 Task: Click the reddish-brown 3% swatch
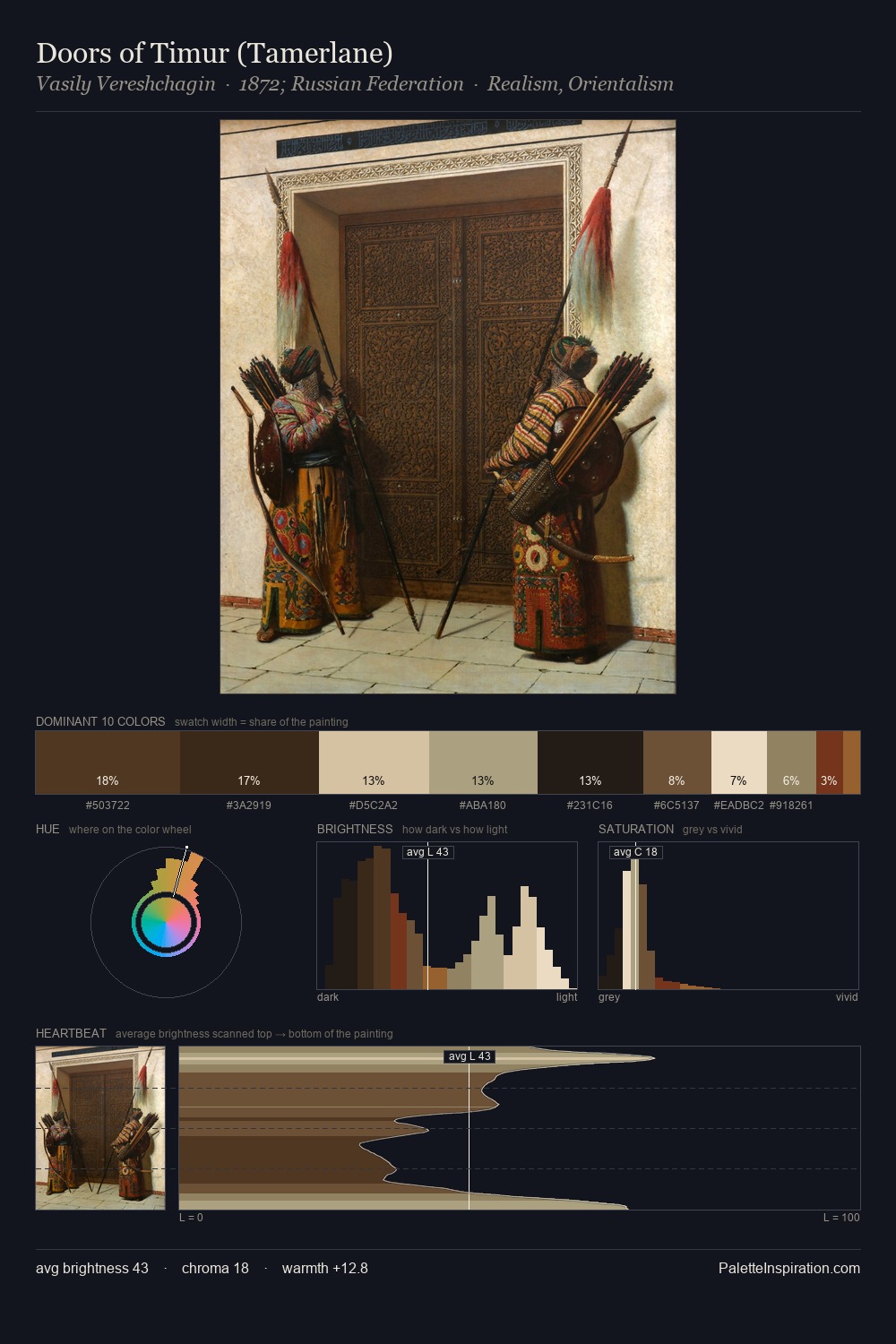click(x=830, y=762)
